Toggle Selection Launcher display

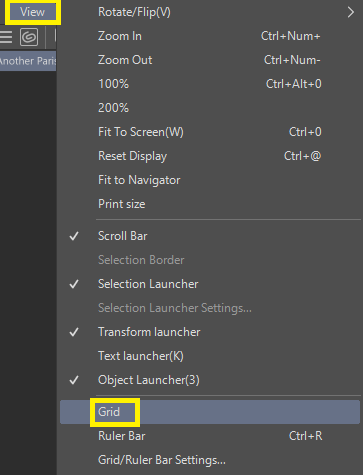click(210, 284)
